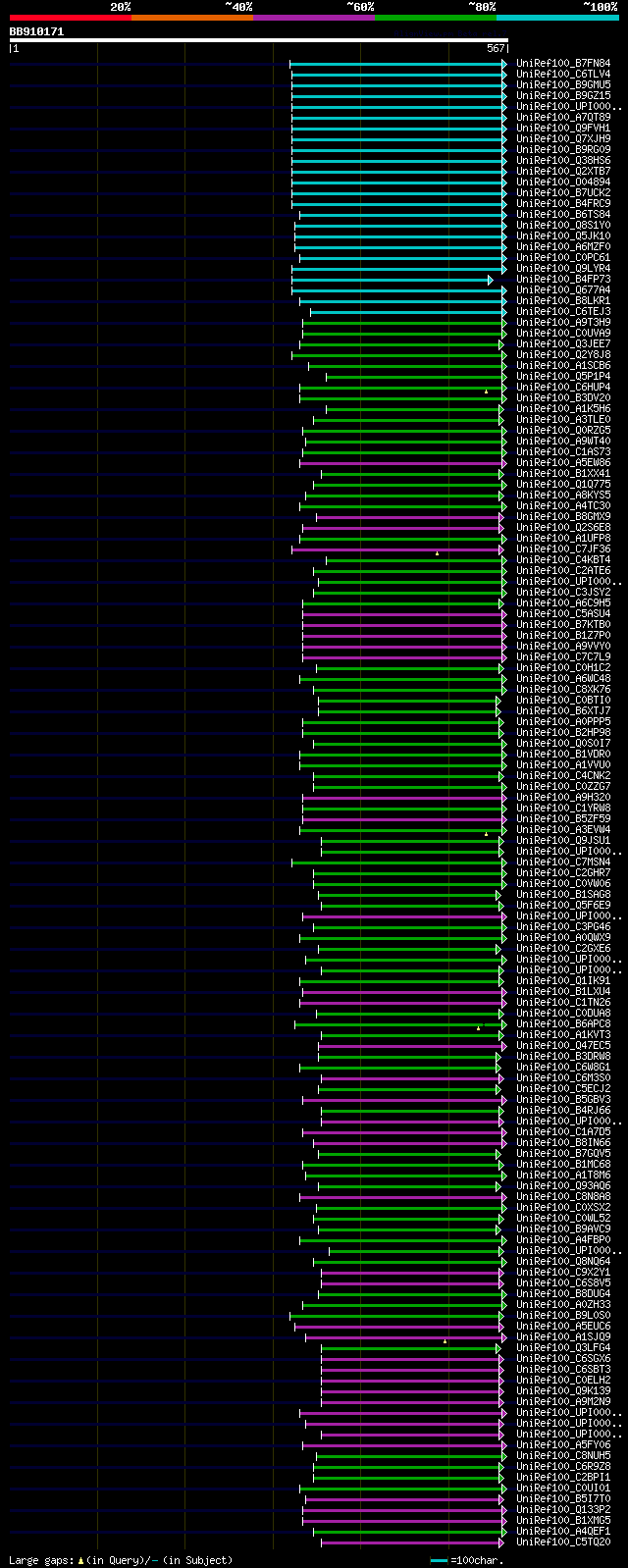Open hit UniRef100_A7QT89
This screenshot has width=628, height=1568.
[x=563, y=117]
